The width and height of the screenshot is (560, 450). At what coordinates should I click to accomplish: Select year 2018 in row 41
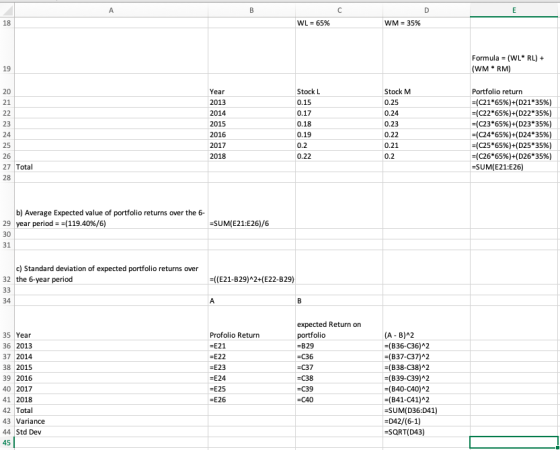pos(111,400)
